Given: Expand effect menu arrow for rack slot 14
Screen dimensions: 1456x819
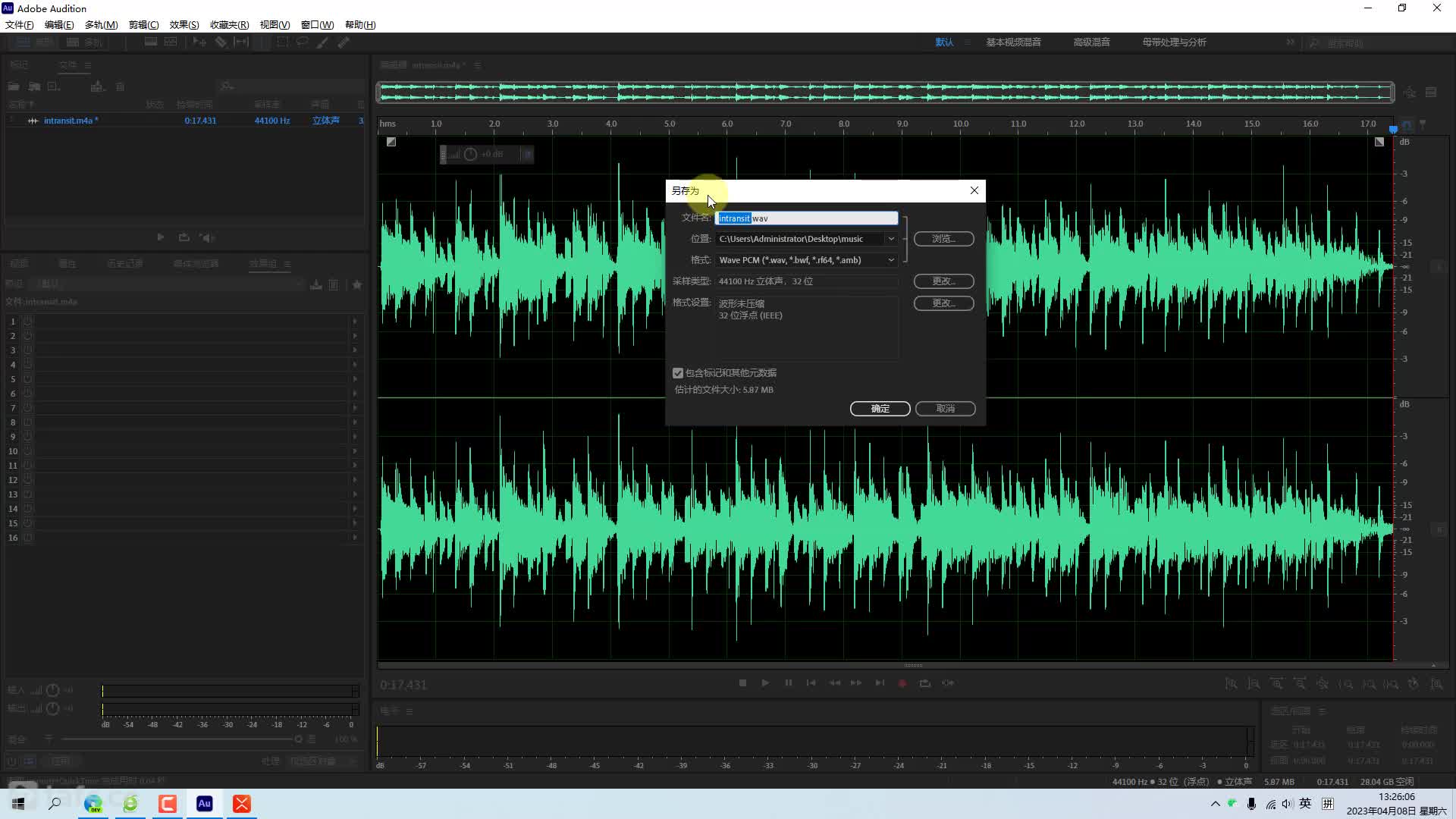Looking at the screenshot, I should (x=355, y=509).
